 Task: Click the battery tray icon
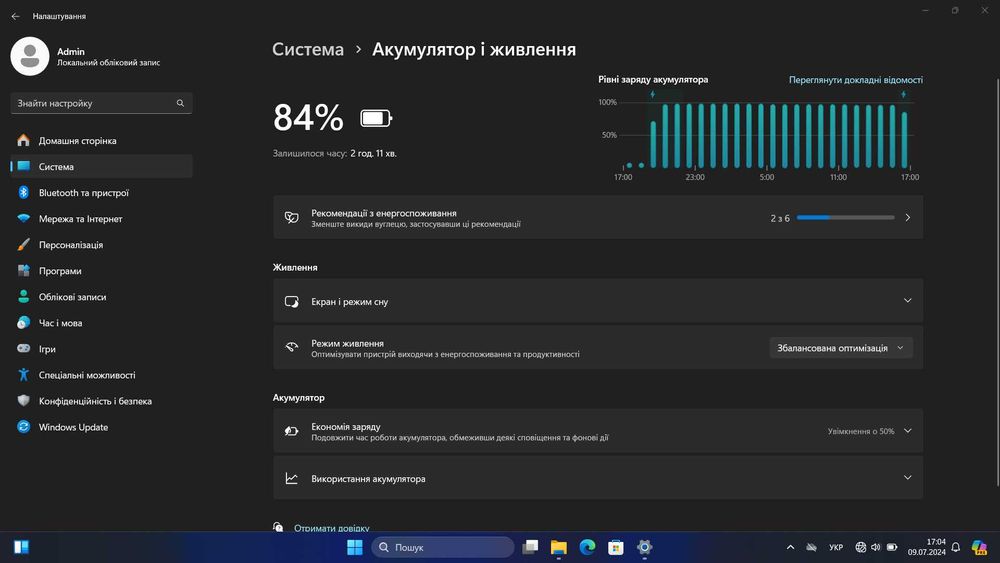(892, 547)
